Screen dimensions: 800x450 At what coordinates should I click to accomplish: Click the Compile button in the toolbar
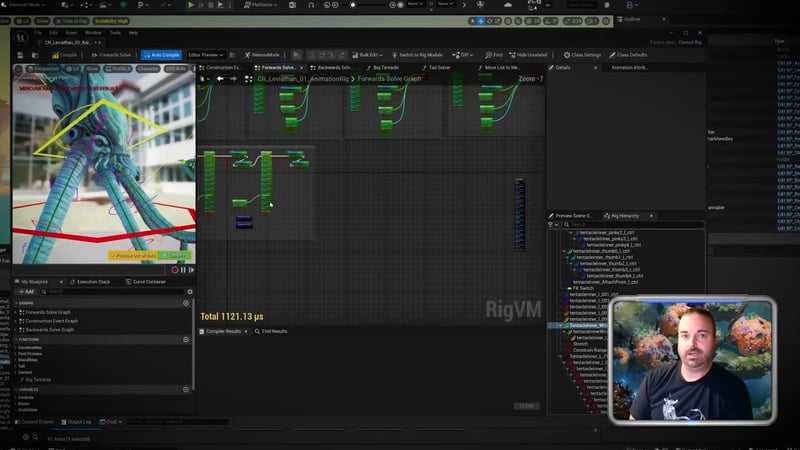(x=66, y=55)
